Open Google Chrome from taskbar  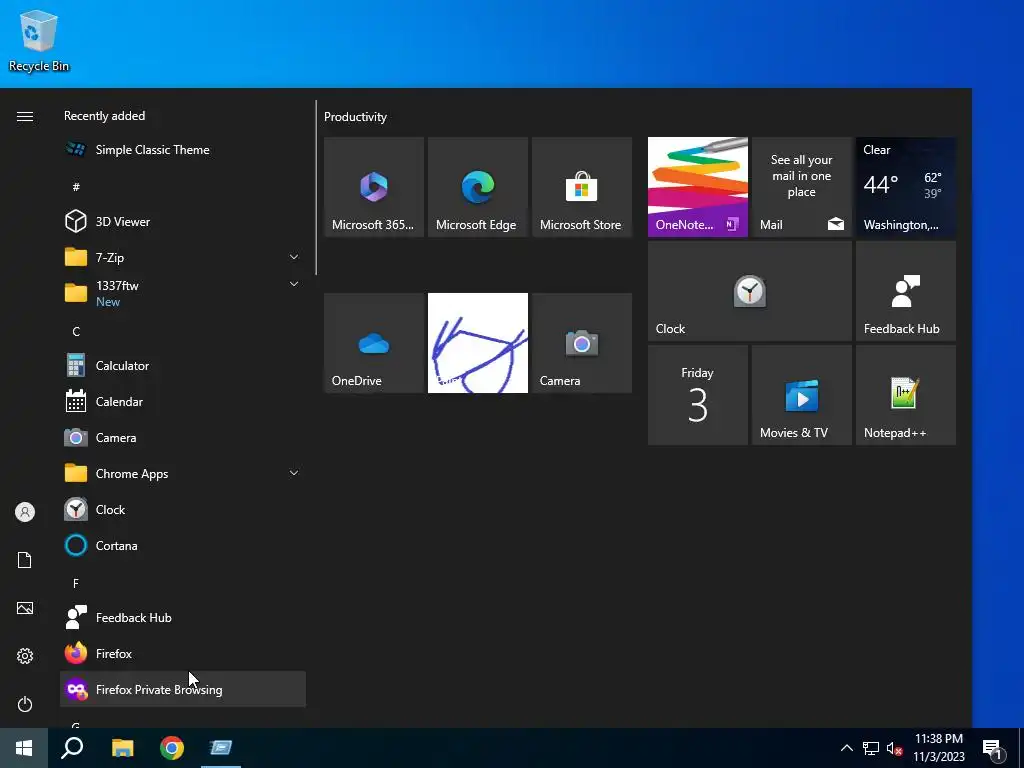point(172,748)
